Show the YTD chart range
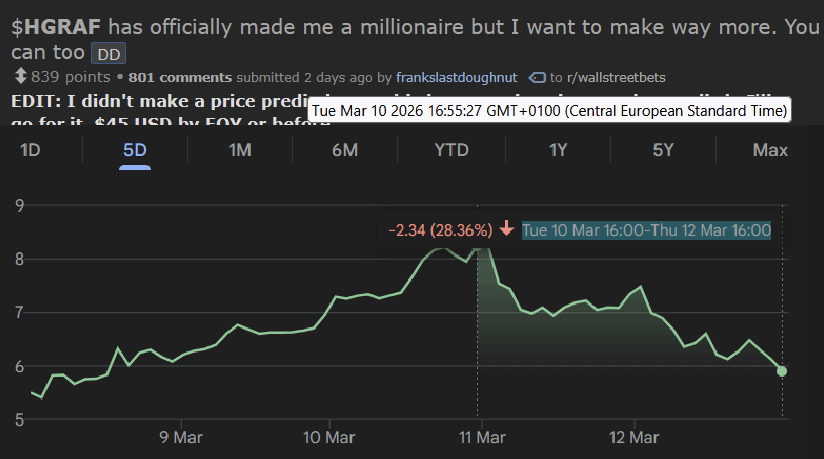The image size is (824, 459). point(452,150)
